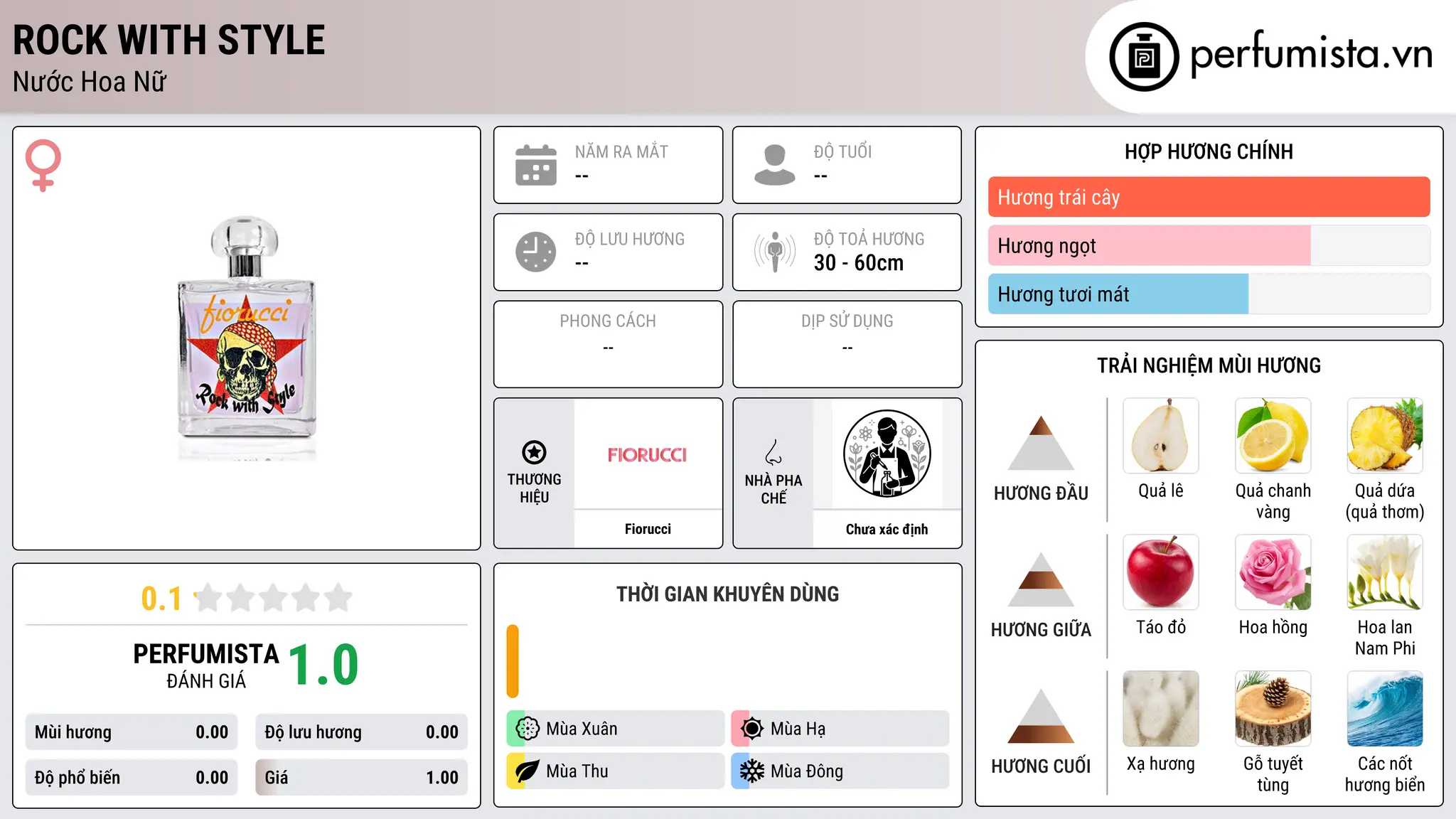Click the blue Hương tươi mát bar

click(x=1118, y=294)
